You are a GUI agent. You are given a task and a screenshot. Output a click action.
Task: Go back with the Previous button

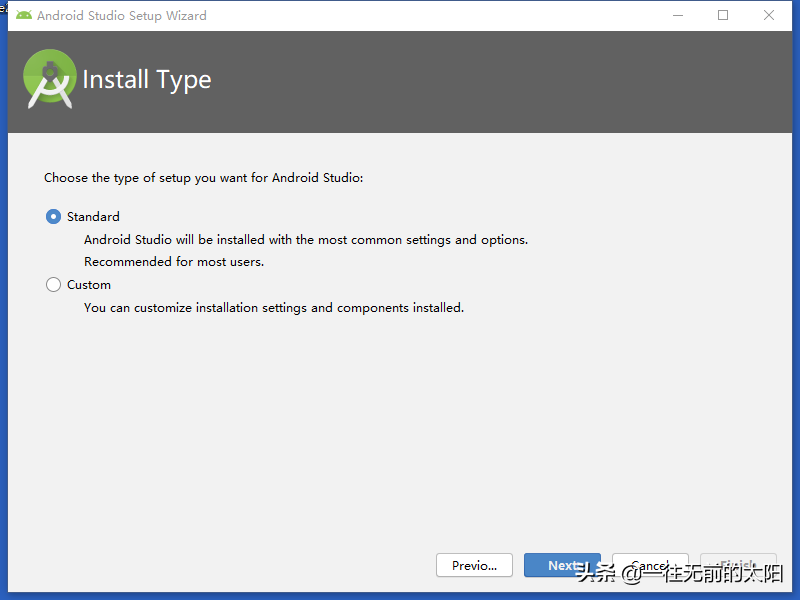pos(474,565)
